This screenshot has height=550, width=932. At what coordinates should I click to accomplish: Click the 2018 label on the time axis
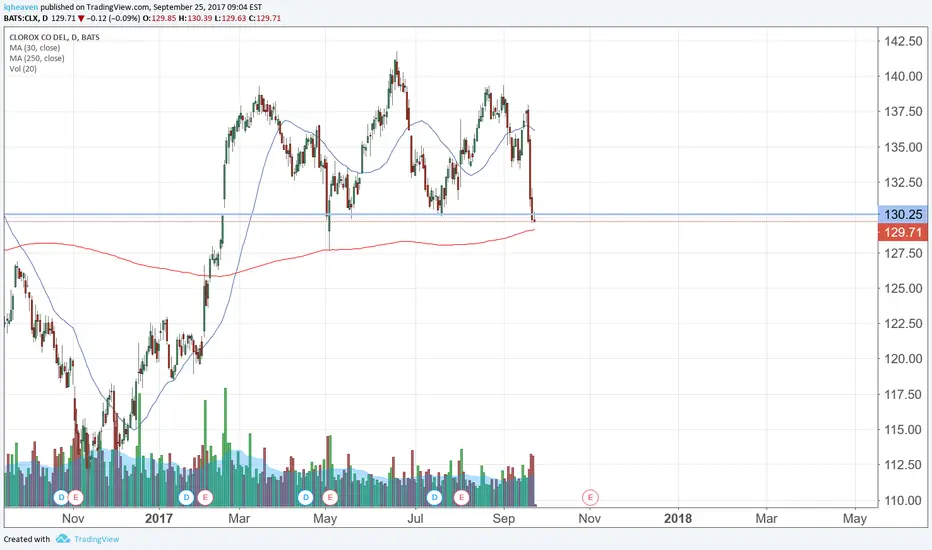[678, 518]
